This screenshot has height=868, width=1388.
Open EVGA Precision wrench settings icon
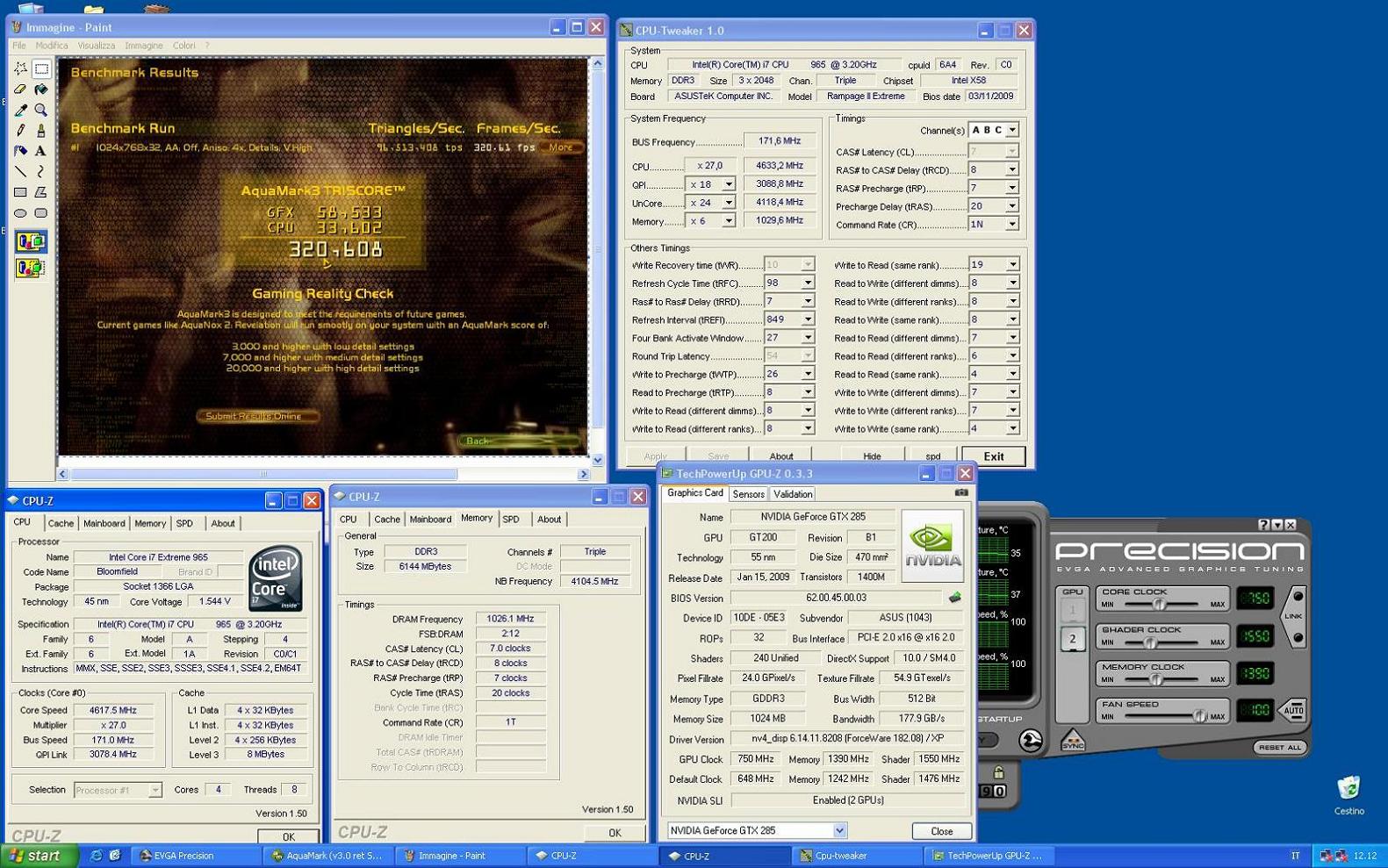coord(1031,742)
